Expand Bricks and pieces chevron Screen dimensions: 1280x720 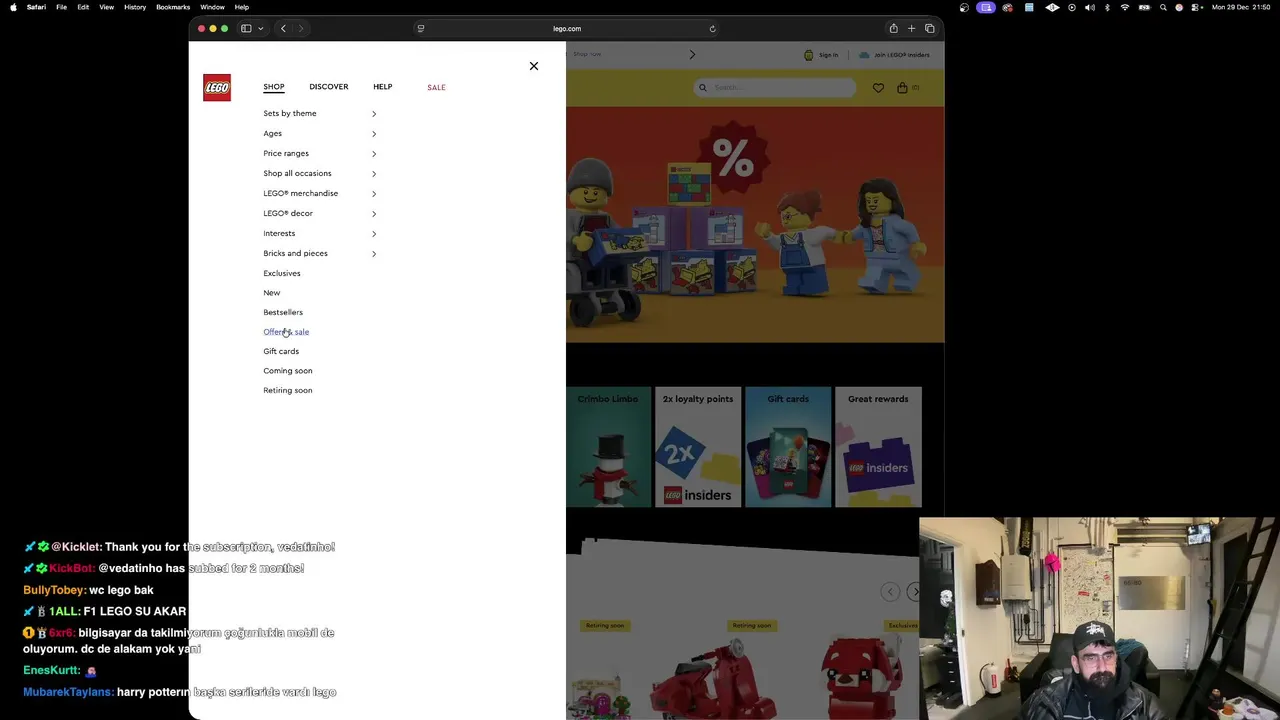(374, 254)
